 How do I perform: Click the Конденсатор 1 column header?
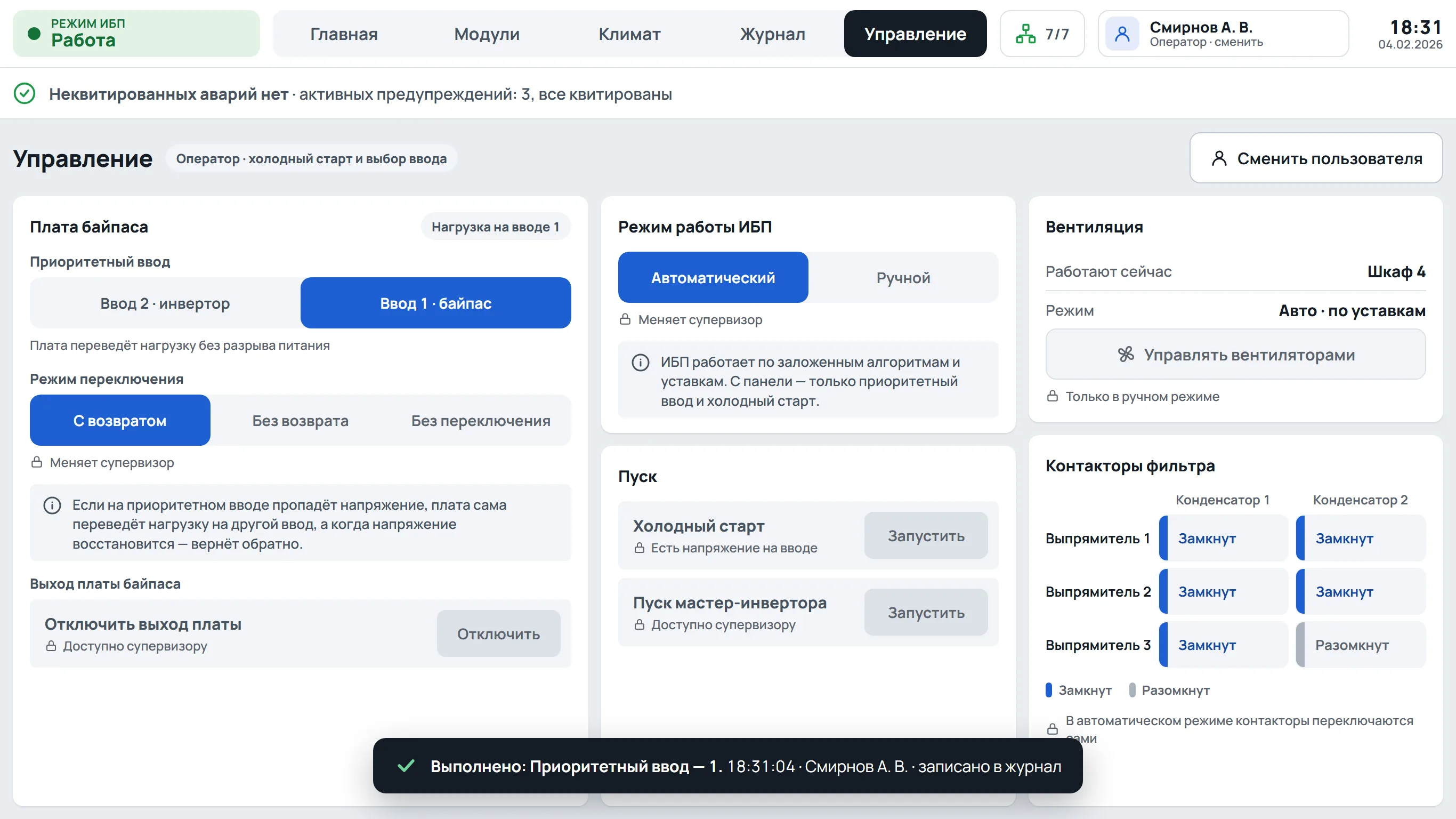1222,500
